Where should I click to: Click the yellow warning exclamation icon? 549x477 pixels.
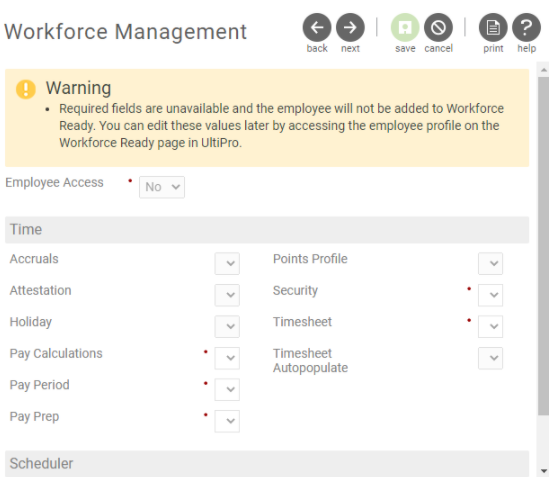pyautogui.click(x=26, y=89)
